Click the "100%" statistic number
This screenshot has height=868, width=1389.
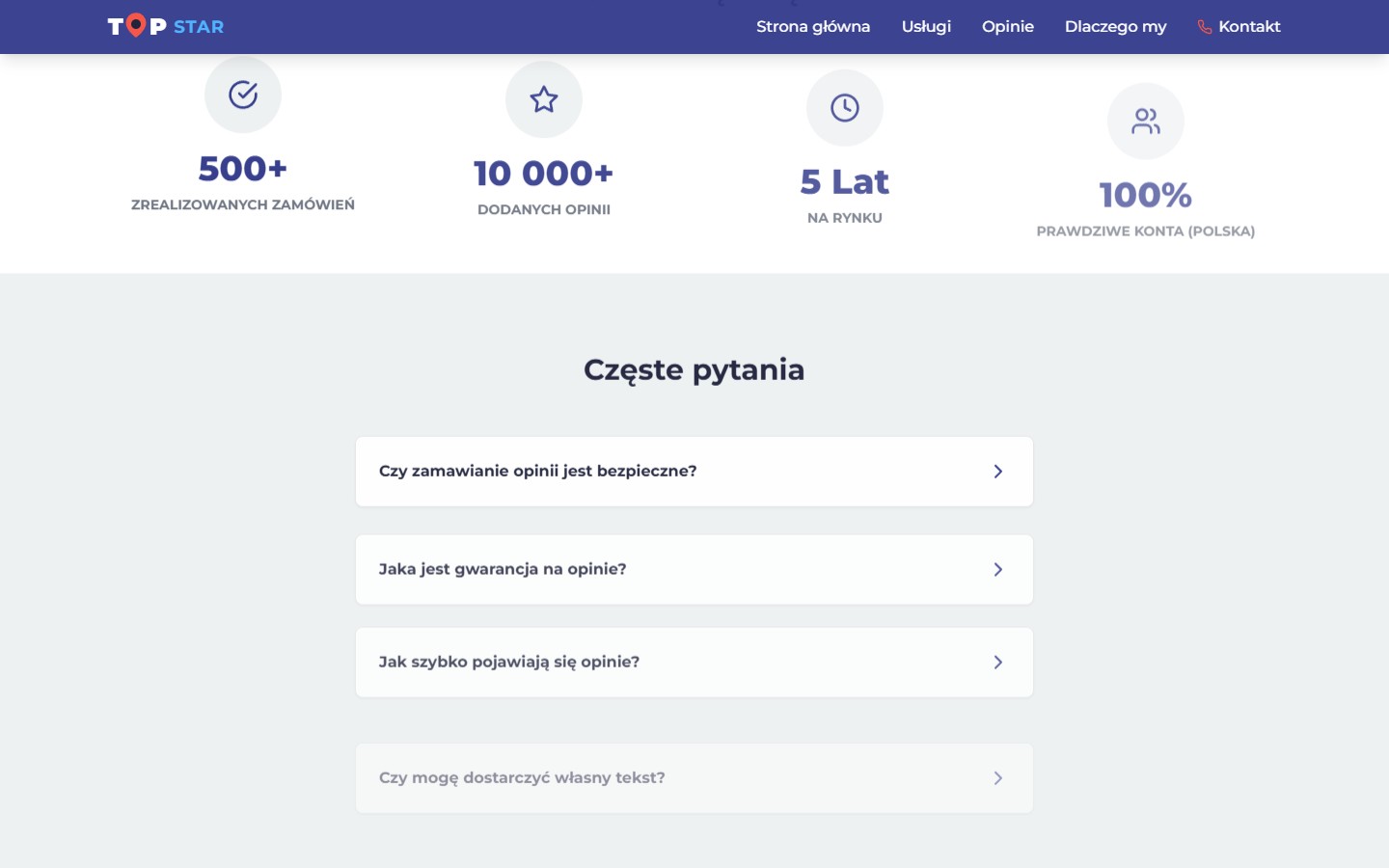coord(1146,196)
